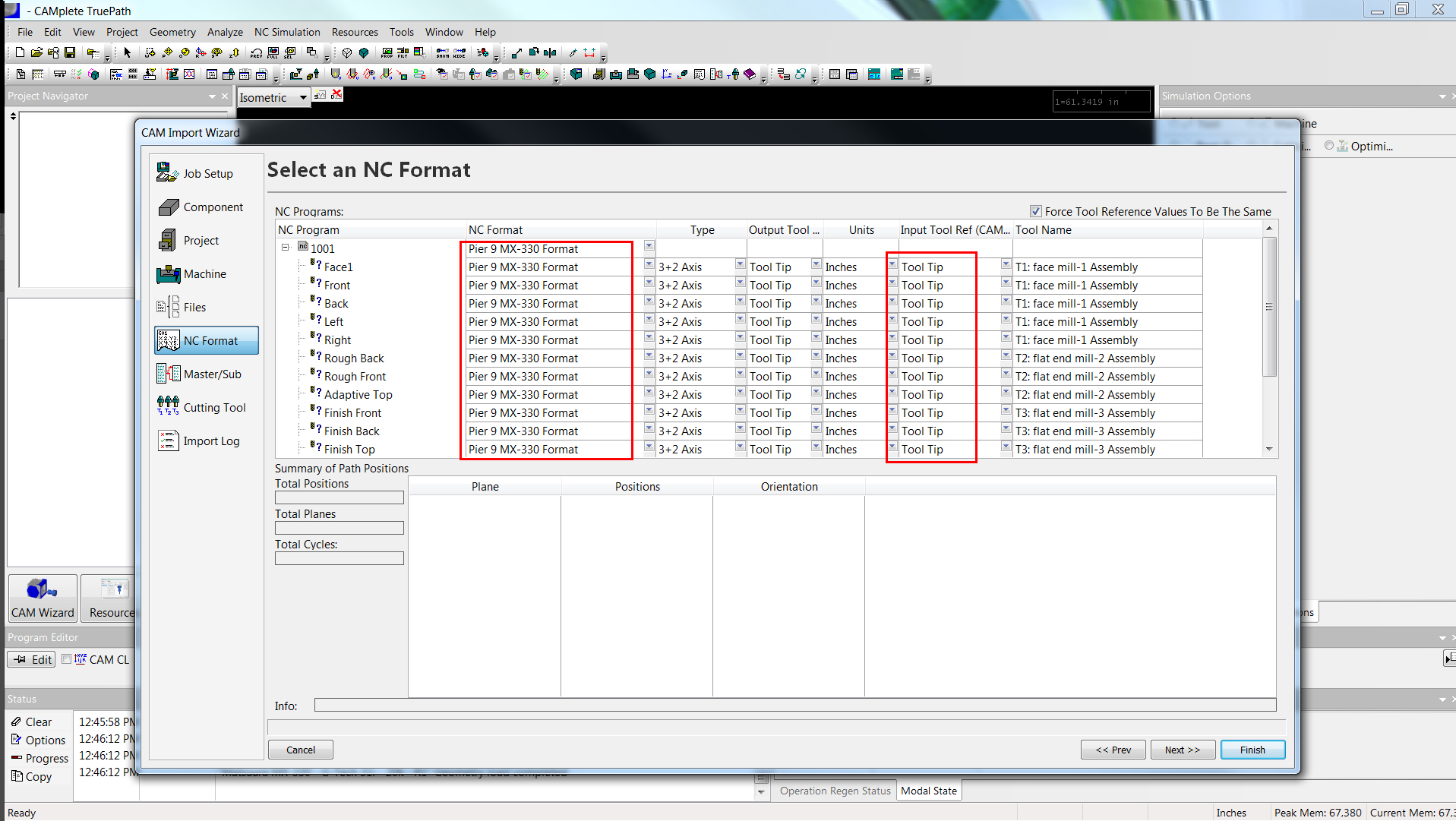Image resolution: width=1456 pixels, height=821 pixels.
Task: Click the NC Programs vertical scrollbar thumb
Action: (x=1269, y=306)
